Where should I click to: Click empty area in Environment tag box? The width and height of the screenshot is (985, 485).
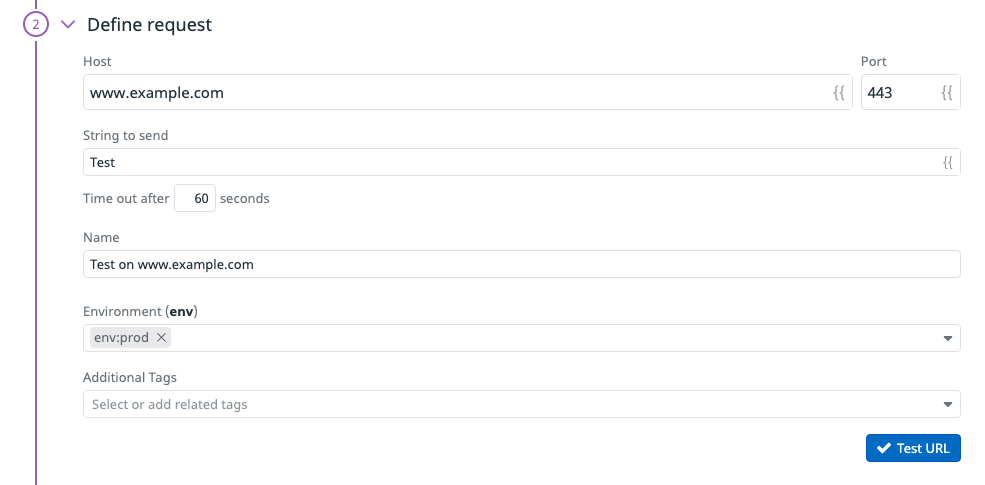pos(553,338)
